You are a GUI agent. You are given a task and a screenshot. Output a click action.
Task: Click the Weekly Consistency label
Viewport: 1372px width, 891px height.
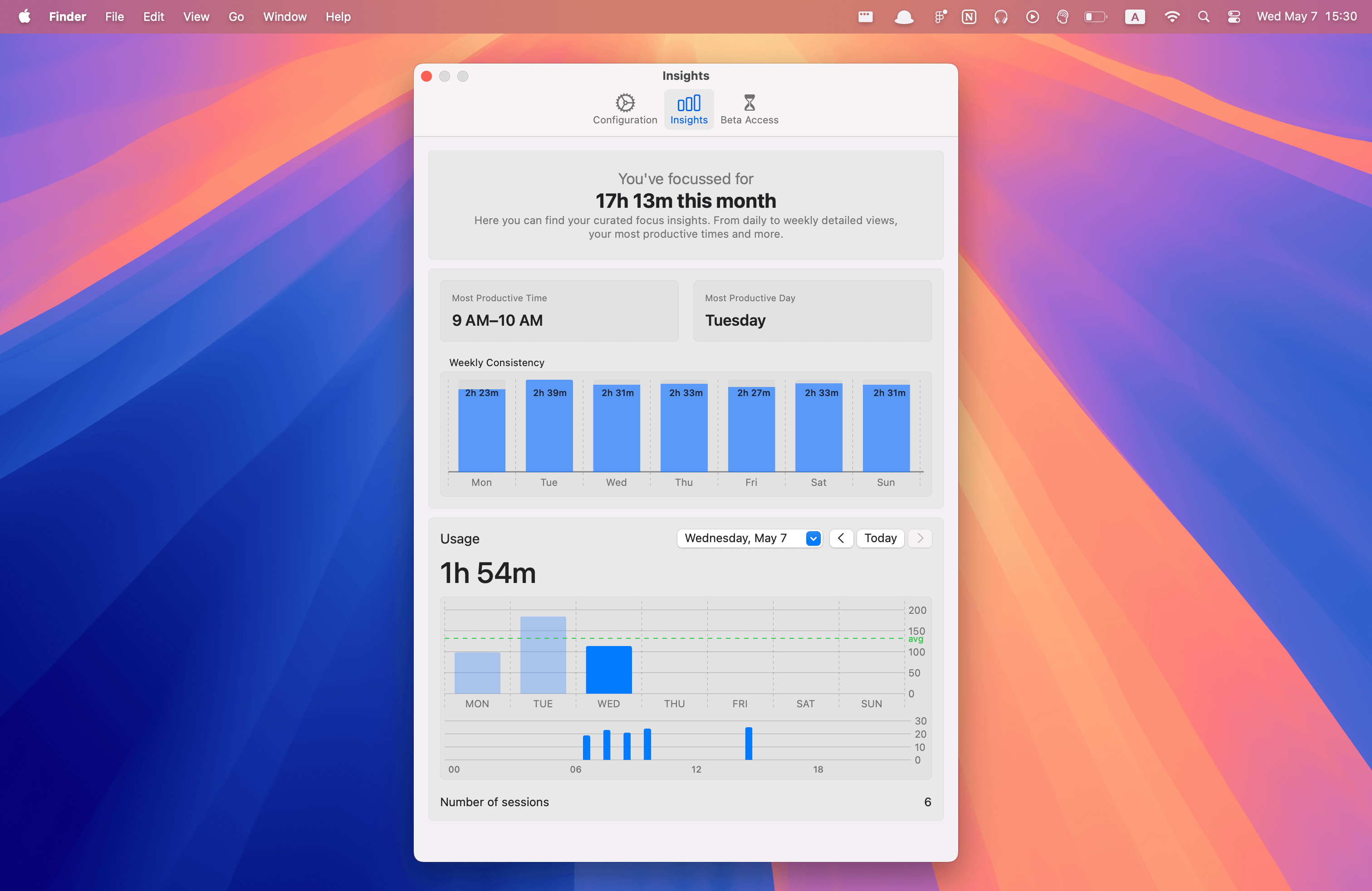tap(496, 362)
